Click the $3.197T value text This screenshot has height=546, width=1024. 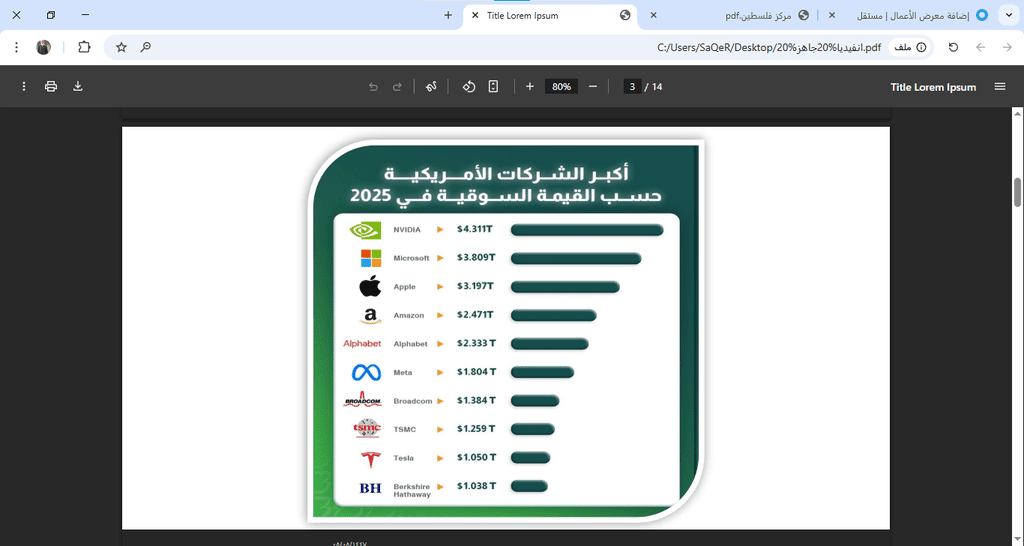[x=475, y=286]
